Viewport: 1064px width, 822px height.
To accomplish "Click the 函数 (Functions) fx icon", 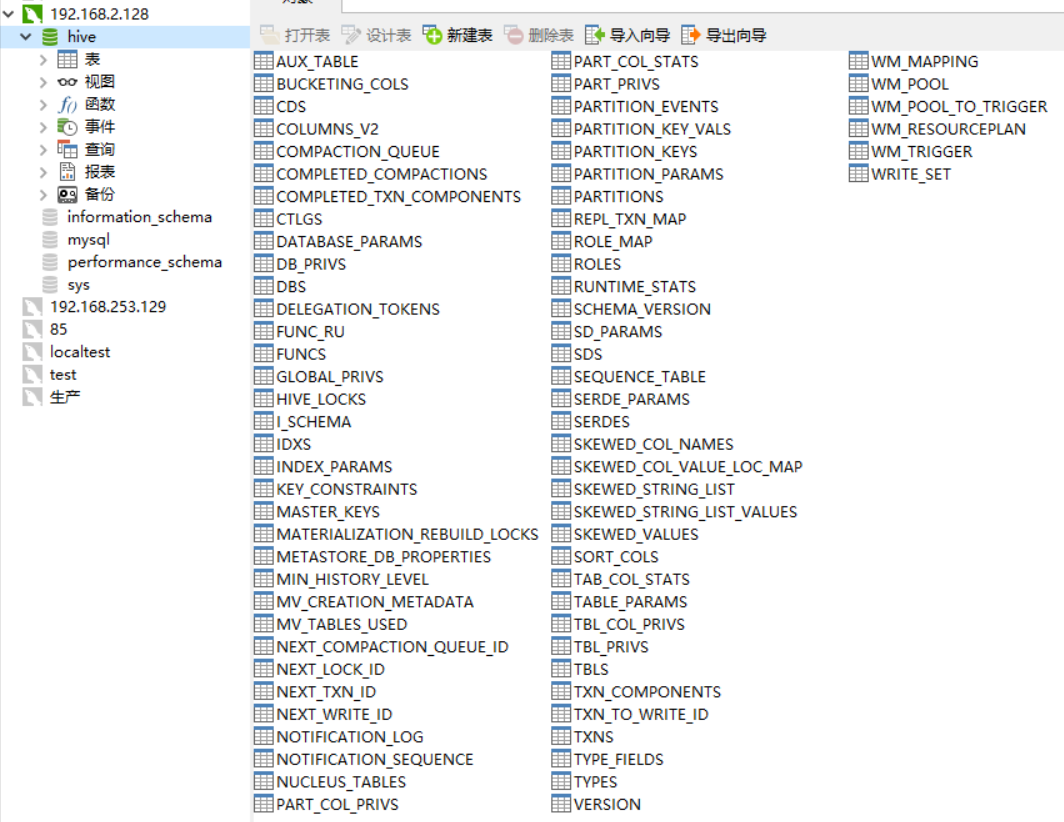I will click(67, 105).
